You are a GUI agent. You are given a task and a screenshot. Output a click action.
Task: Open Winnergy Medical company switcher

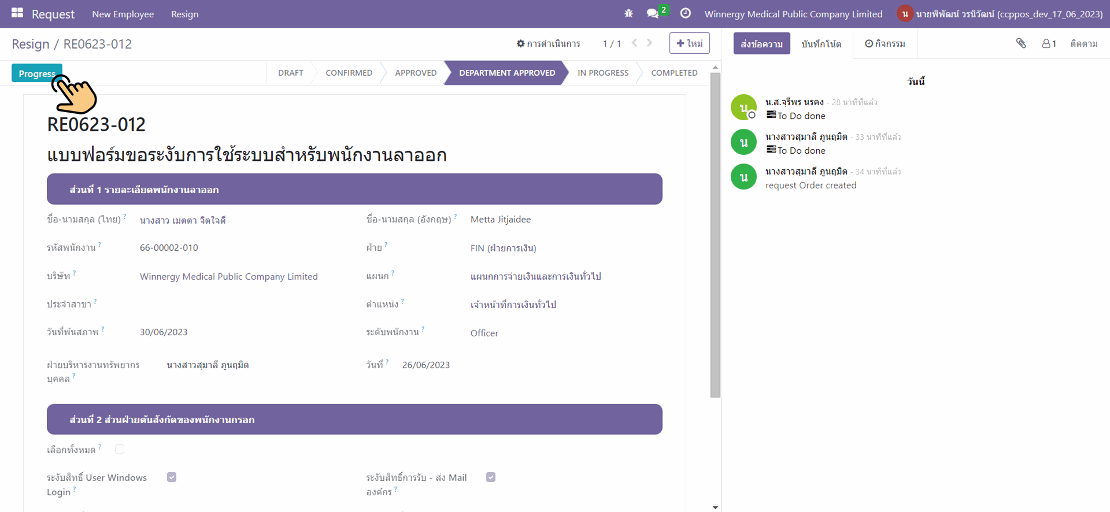pos(793,14)
